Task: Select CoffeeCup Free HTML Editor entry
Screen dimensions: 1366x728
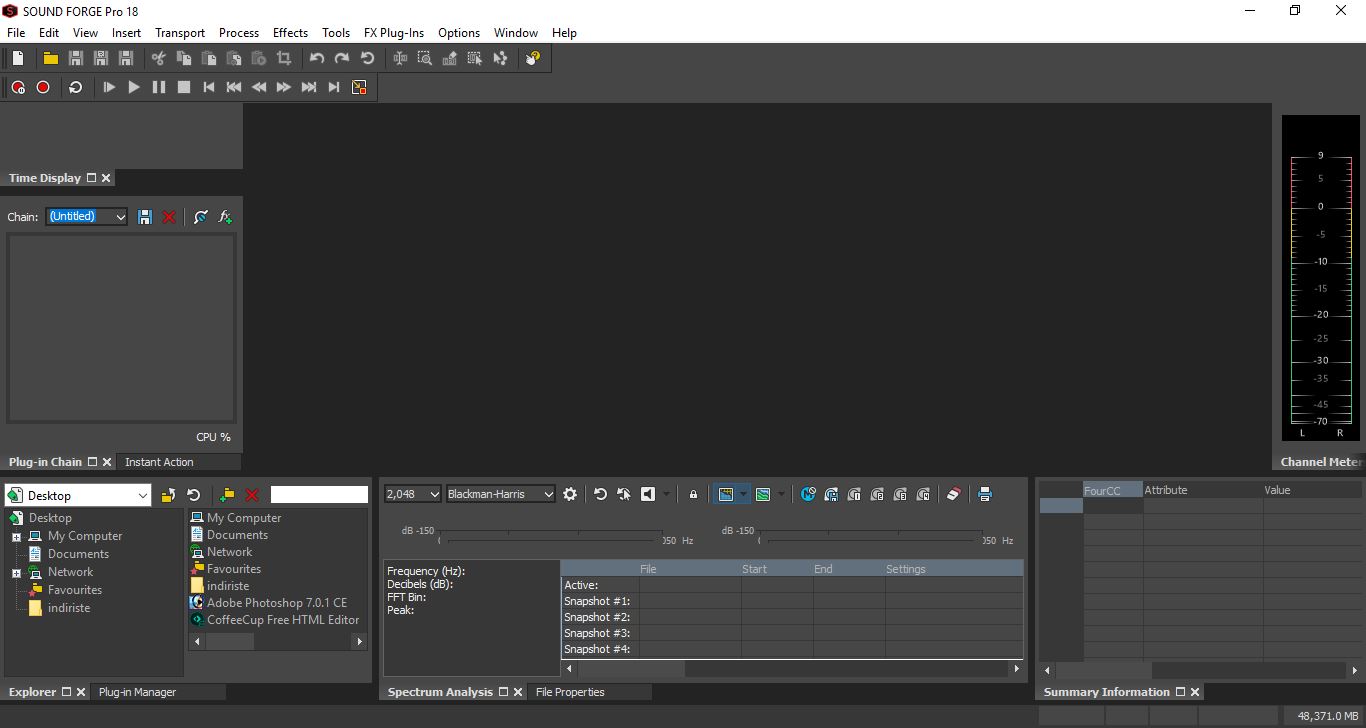Action: click(283, 620)
